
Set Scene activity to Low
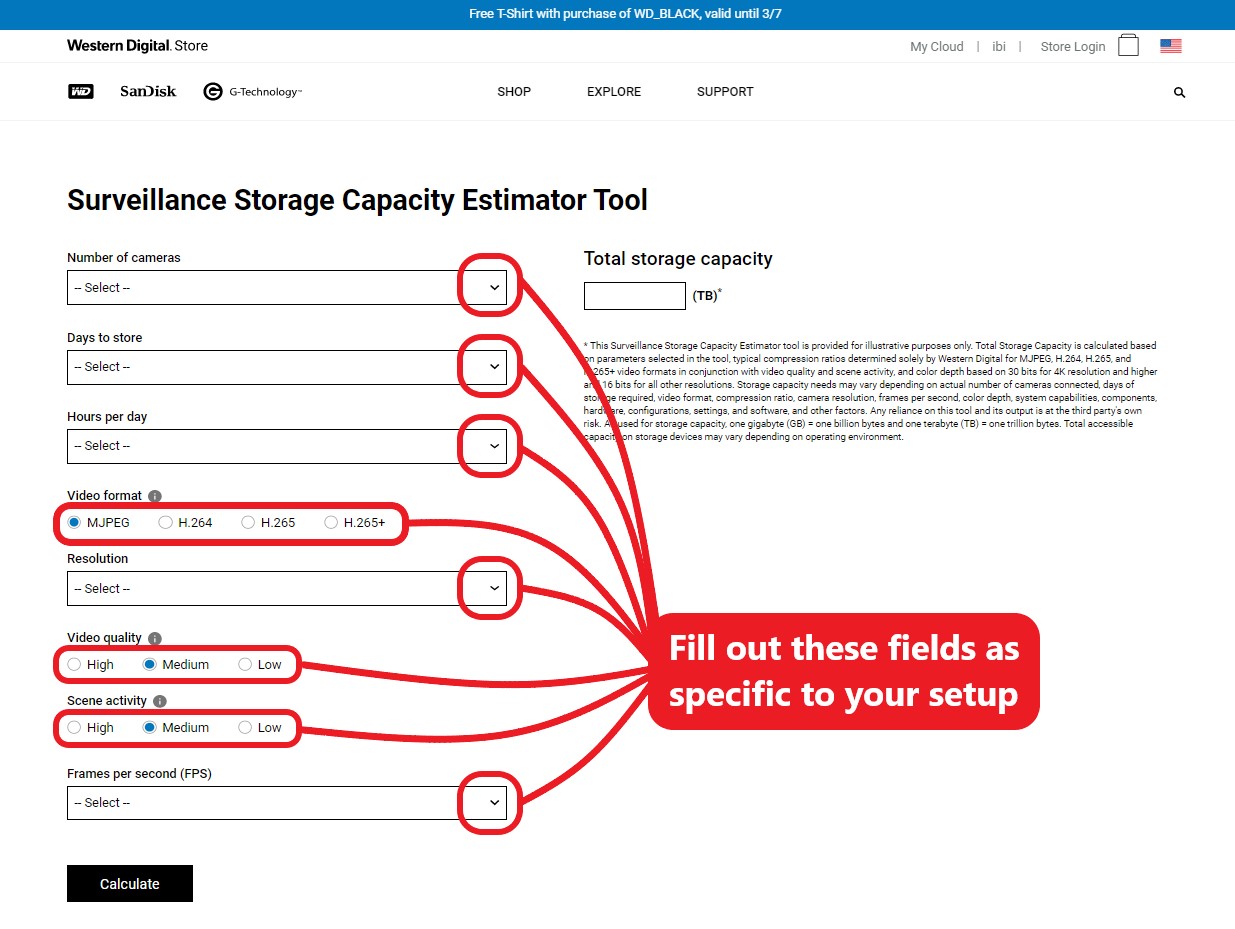click(245, 728)
